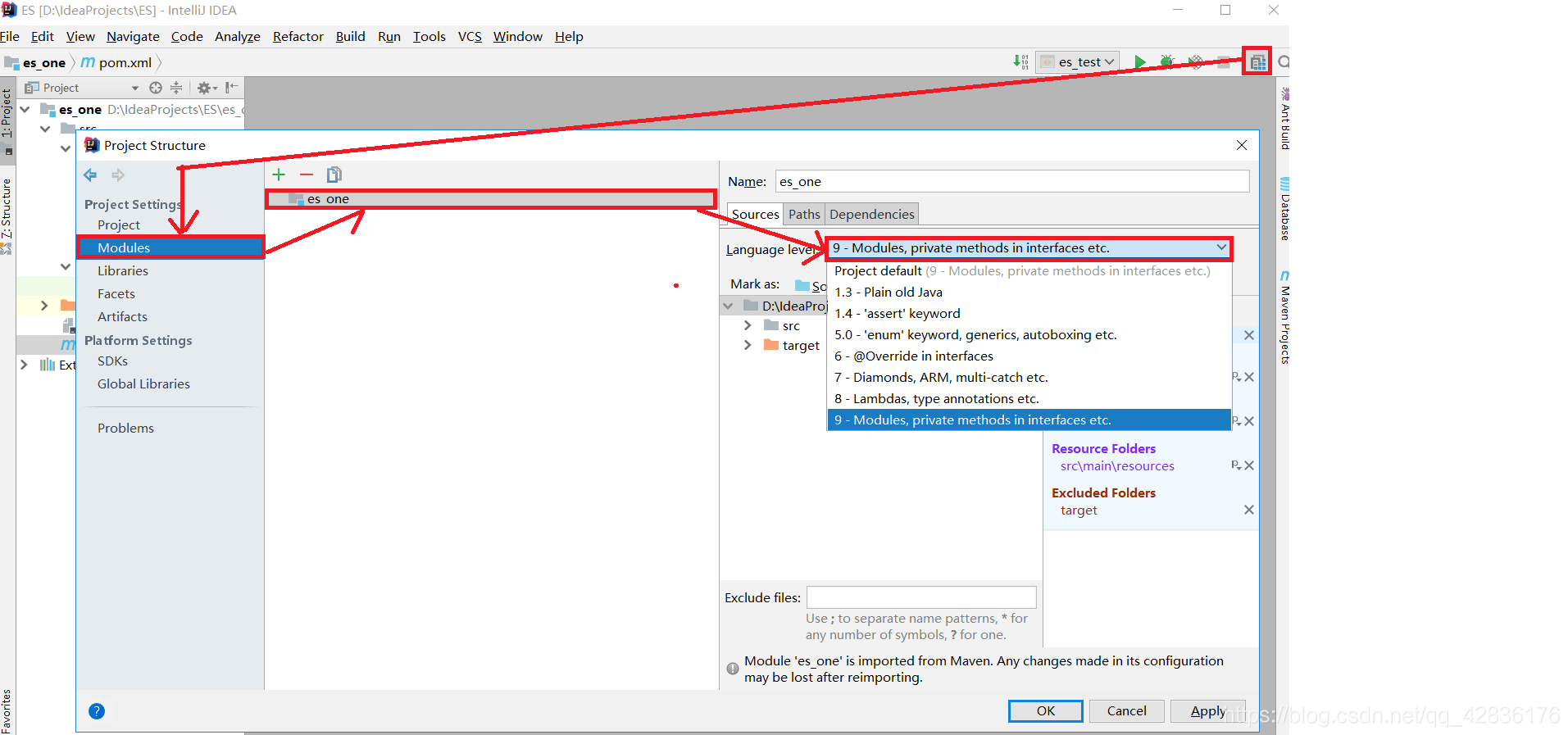
Task: Expand the External Libraries node in Project tree
Action: [24, 365]
